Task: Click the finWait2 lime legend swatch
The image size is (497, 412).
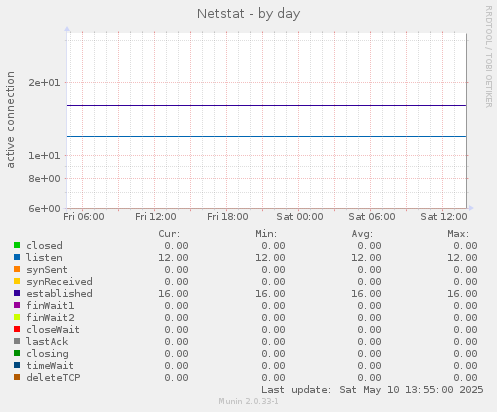Action: click(x=17, y=317)
